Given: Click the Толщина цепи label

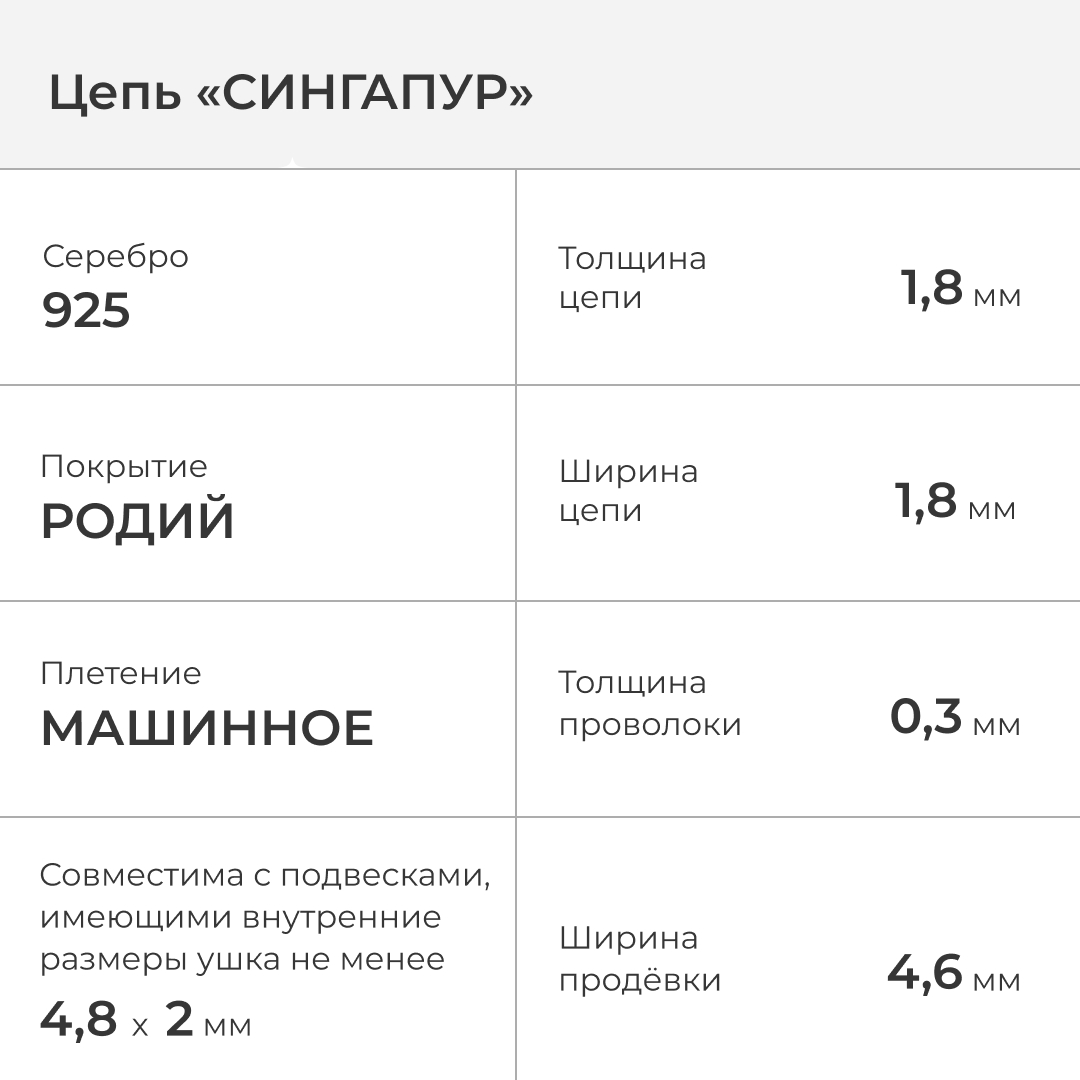Looking at the screenshot, I should pyautogui.click(x=632, y=278).
